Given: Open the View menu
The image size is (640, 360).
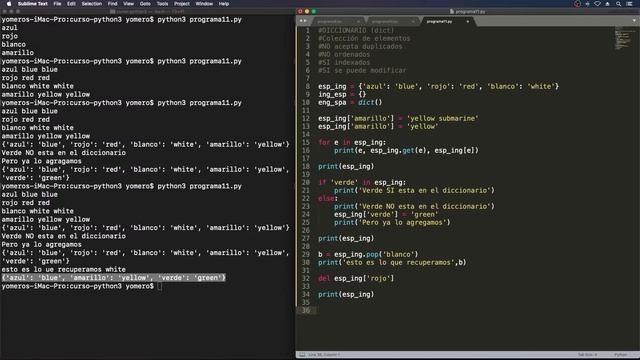Looking at the screenshot, I should click(x=129, y=4).
